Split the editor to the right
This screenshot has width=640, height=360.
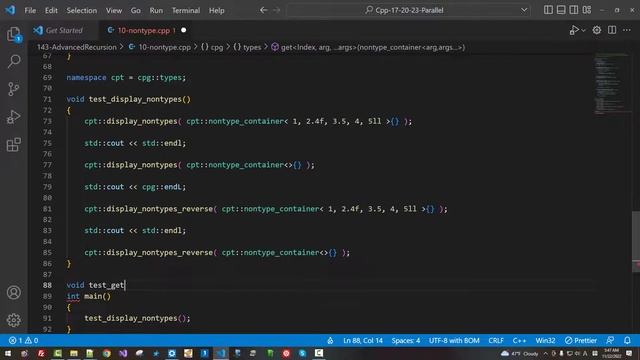612,30
